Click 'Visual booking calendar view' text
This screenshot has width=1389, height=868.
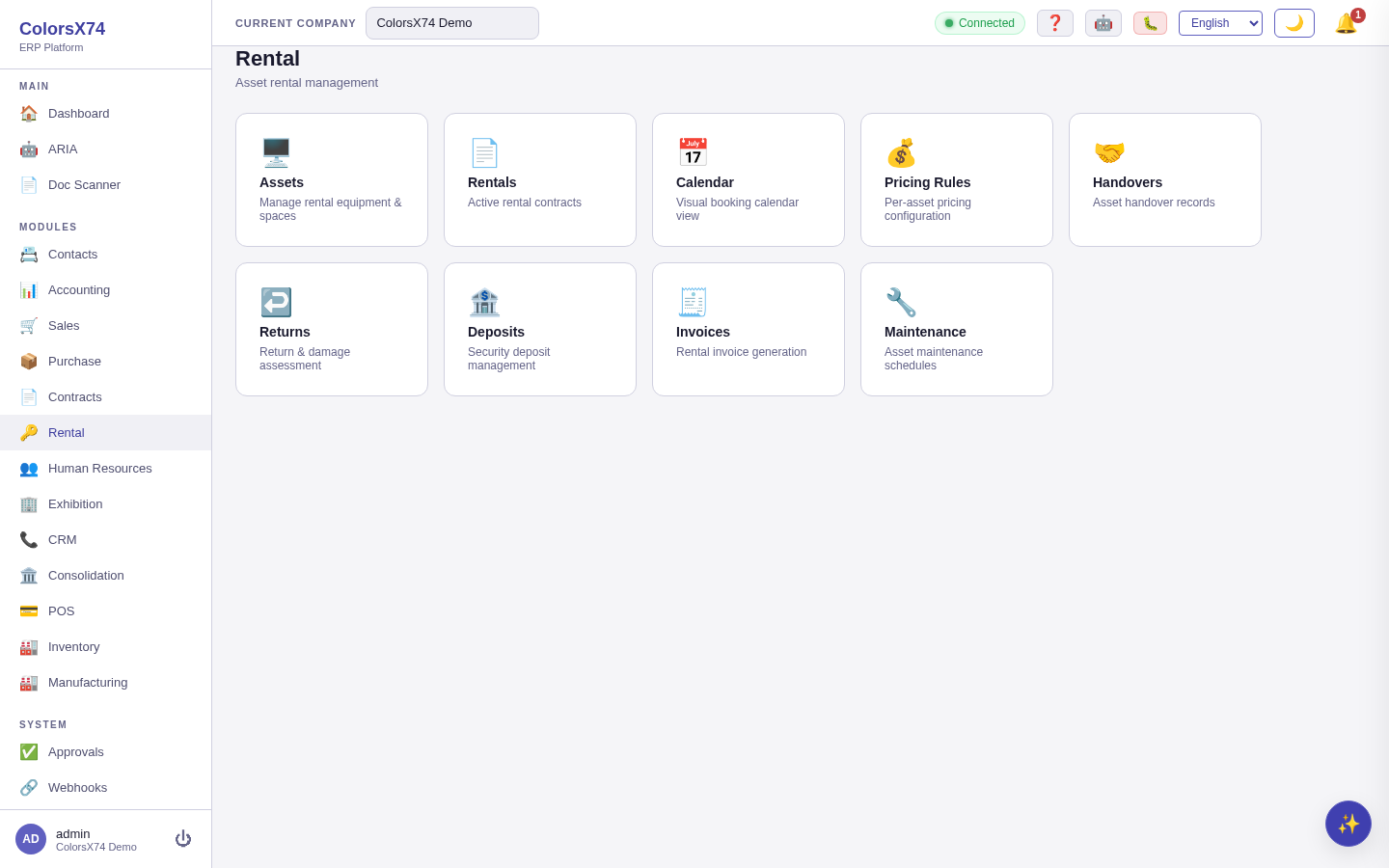pyautogui.click(x=738, y=209)
